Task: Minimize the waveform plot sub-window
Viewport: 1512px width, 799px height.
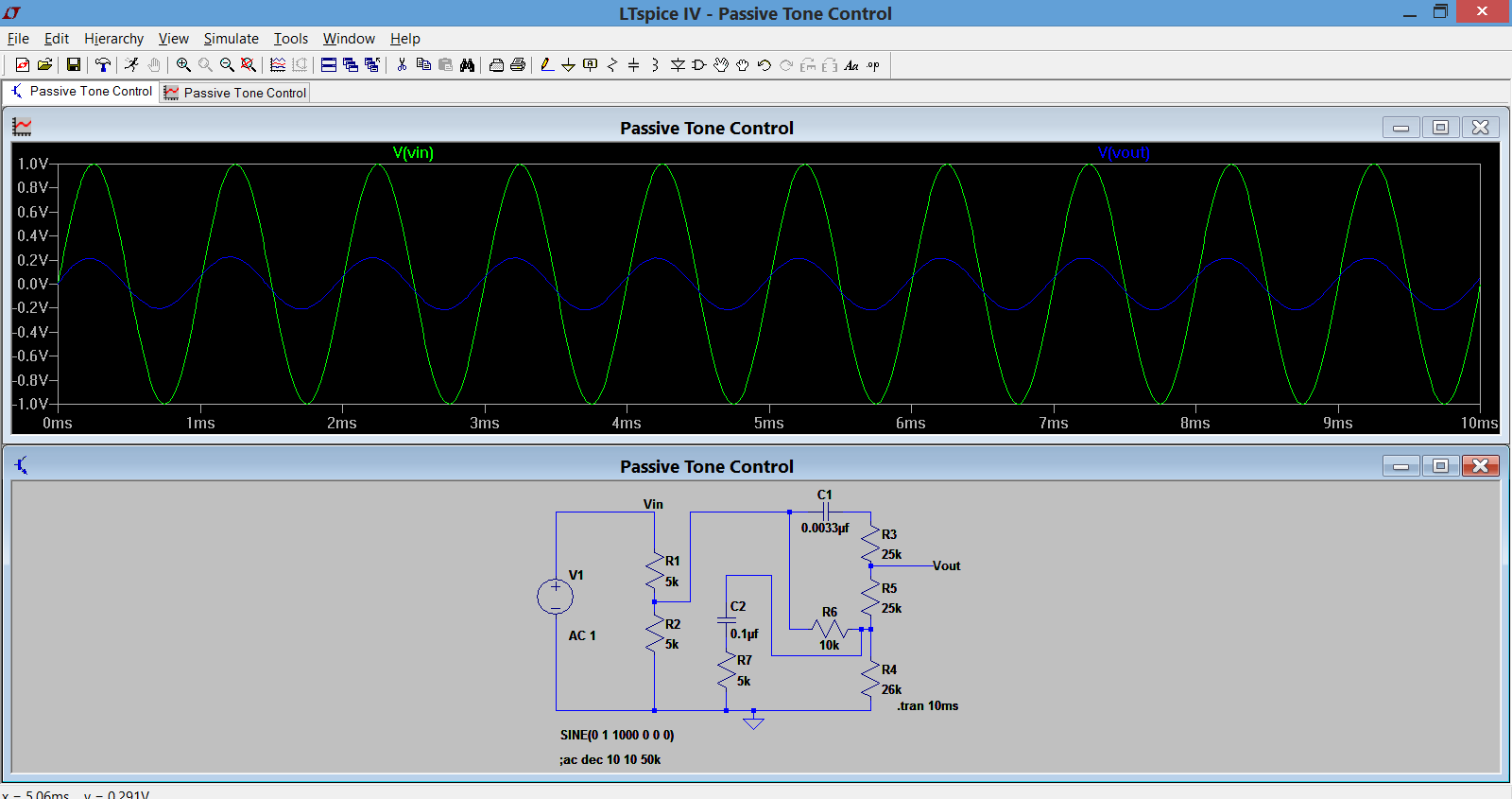Action: [1400, 128]
